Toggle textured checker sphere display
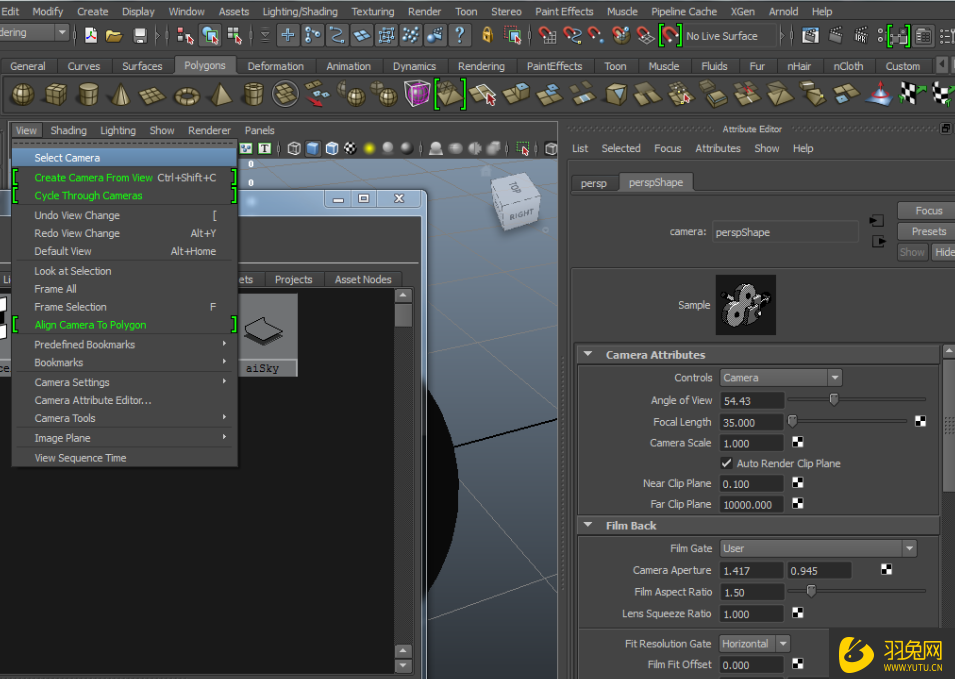 [x=350, y=148]
